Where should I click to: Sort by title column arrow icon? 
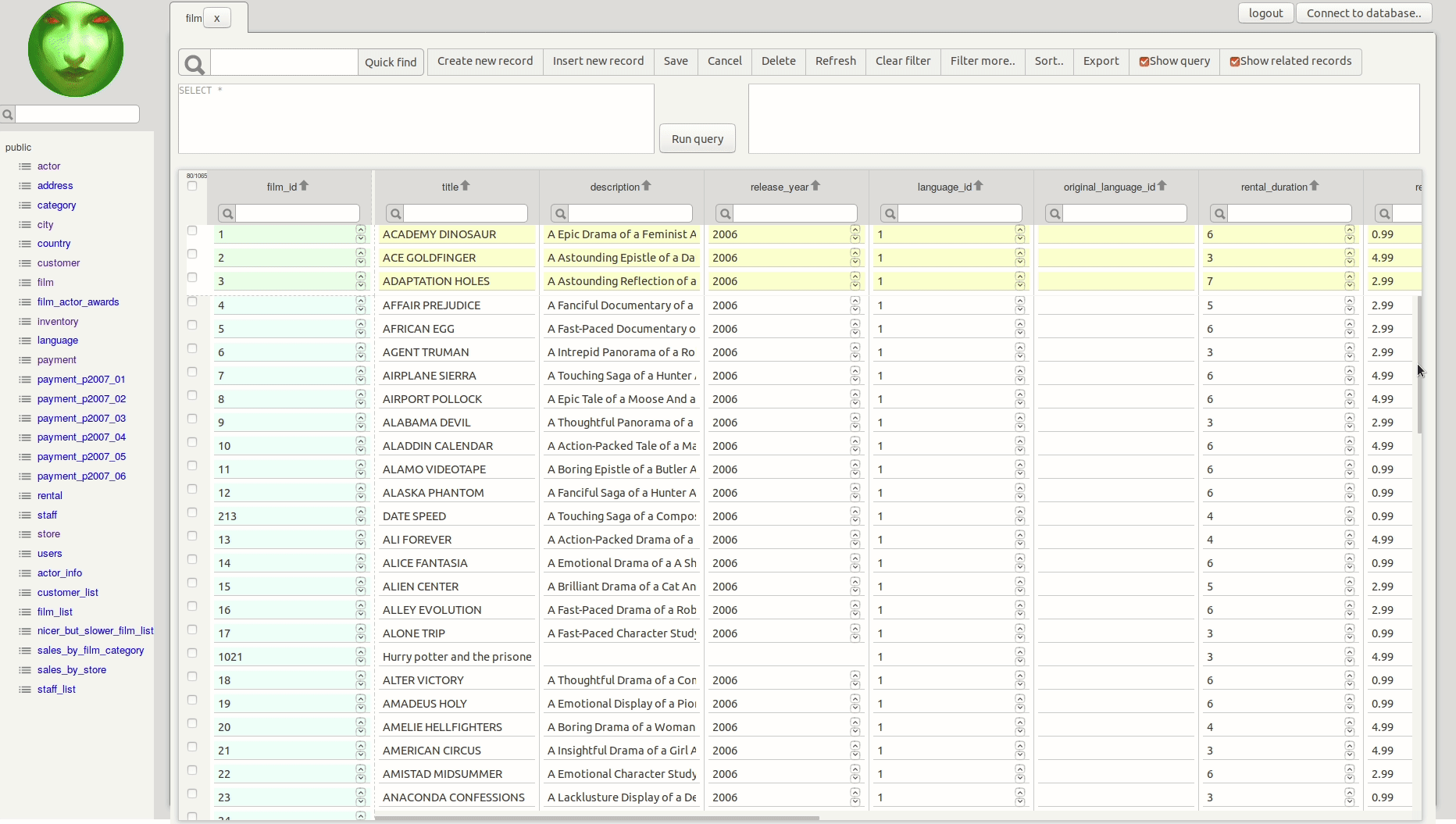tap(466, 186)
